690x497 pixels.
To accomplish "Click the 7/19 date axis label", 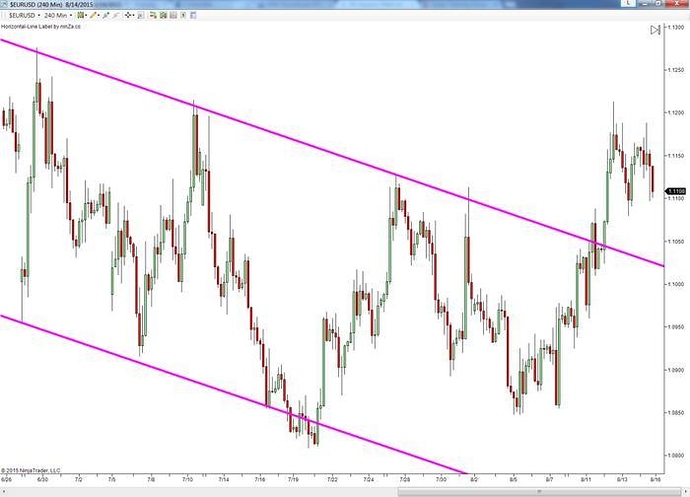I will click(x=294, y=479).
